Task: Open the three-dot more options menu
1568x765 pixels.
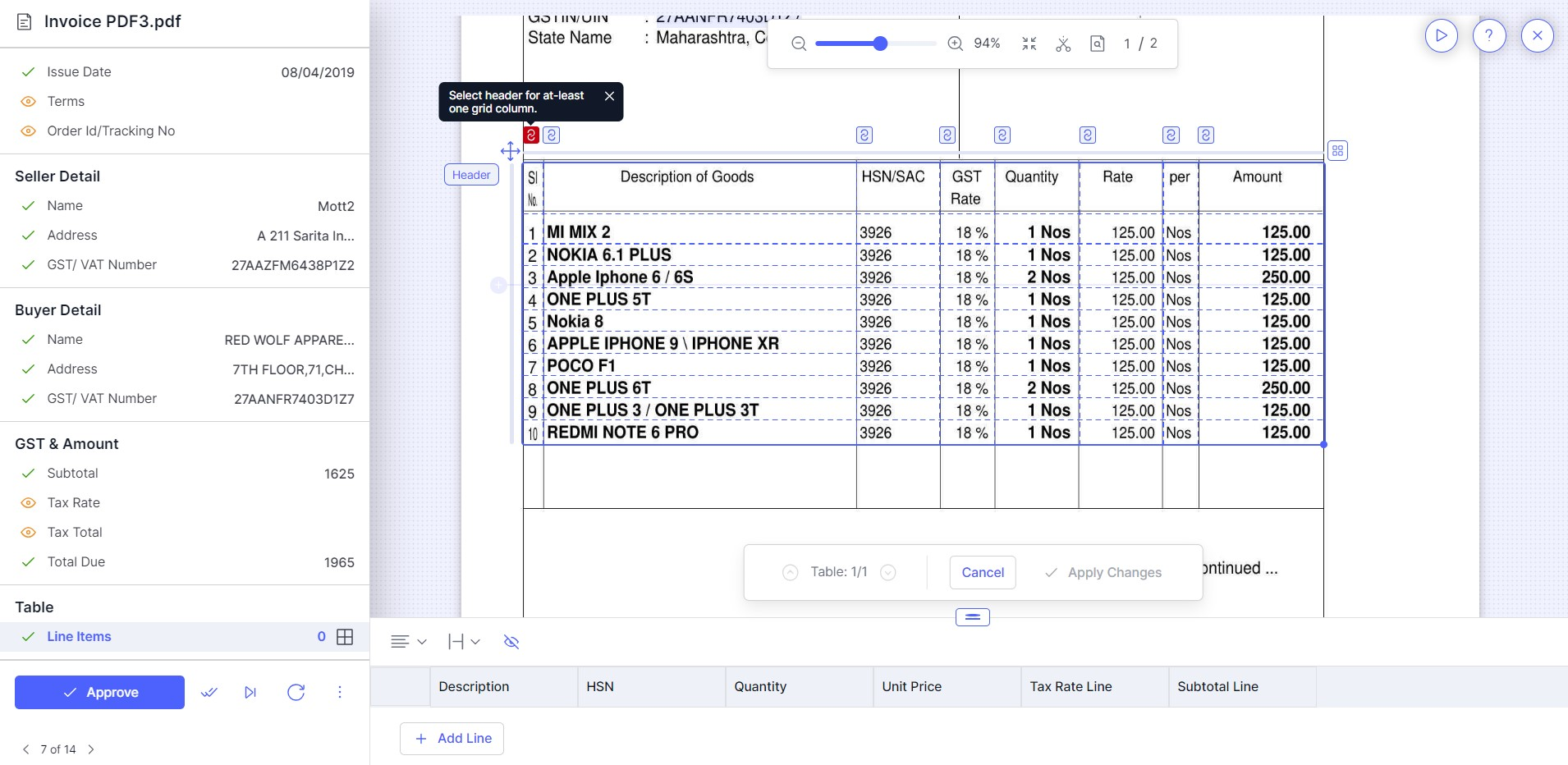Action: (340, 693)
